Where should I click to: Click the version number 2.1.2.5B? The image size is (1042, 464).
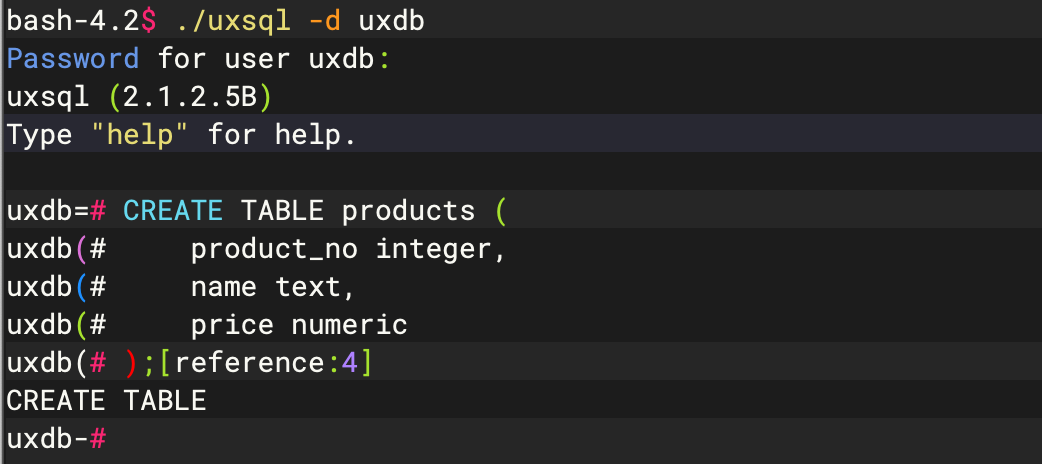click(189, 97)
